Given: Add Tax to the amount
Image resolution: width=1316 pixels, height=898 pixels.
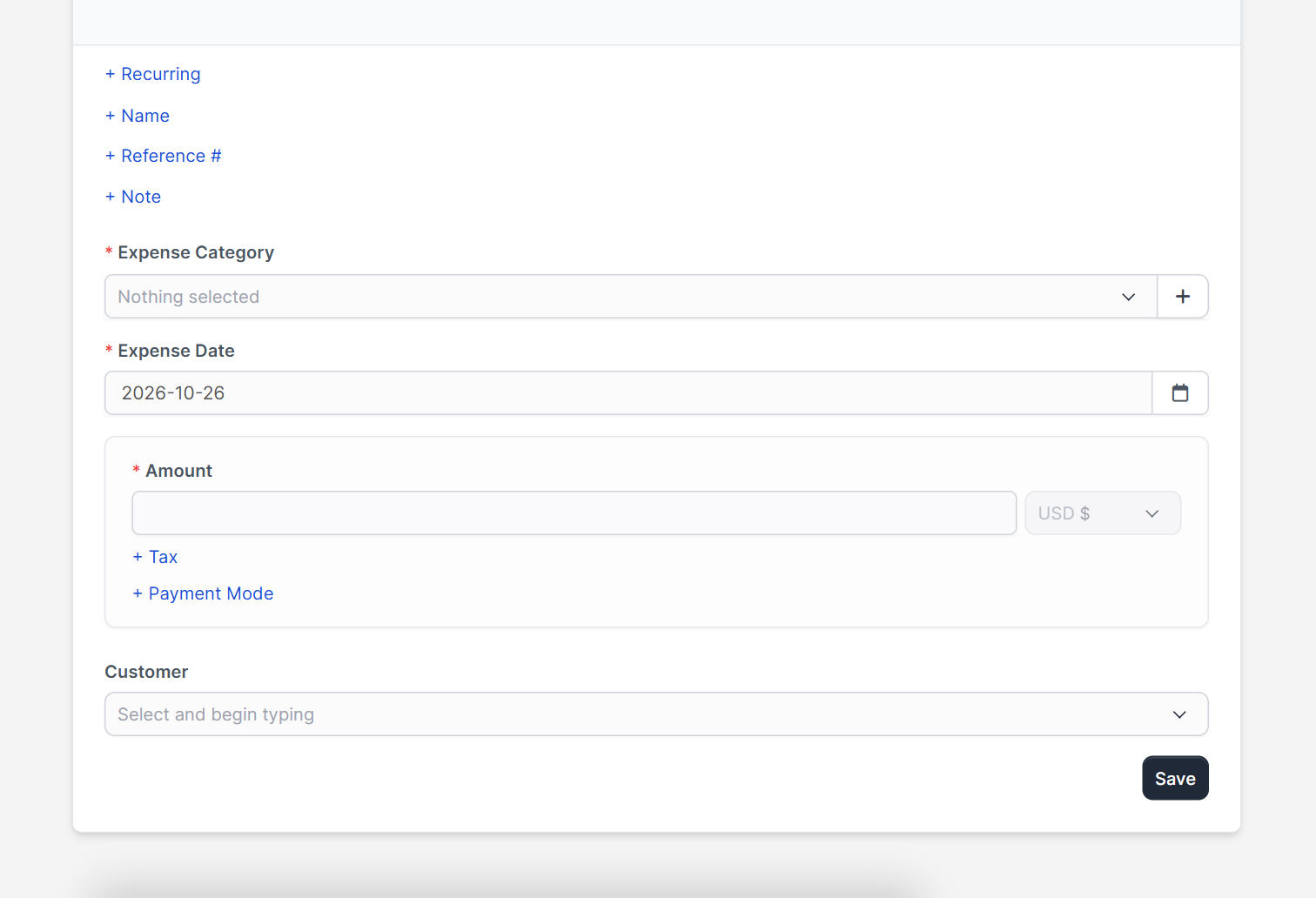Looking at the screenshot, I should click(x=155, y=557).
